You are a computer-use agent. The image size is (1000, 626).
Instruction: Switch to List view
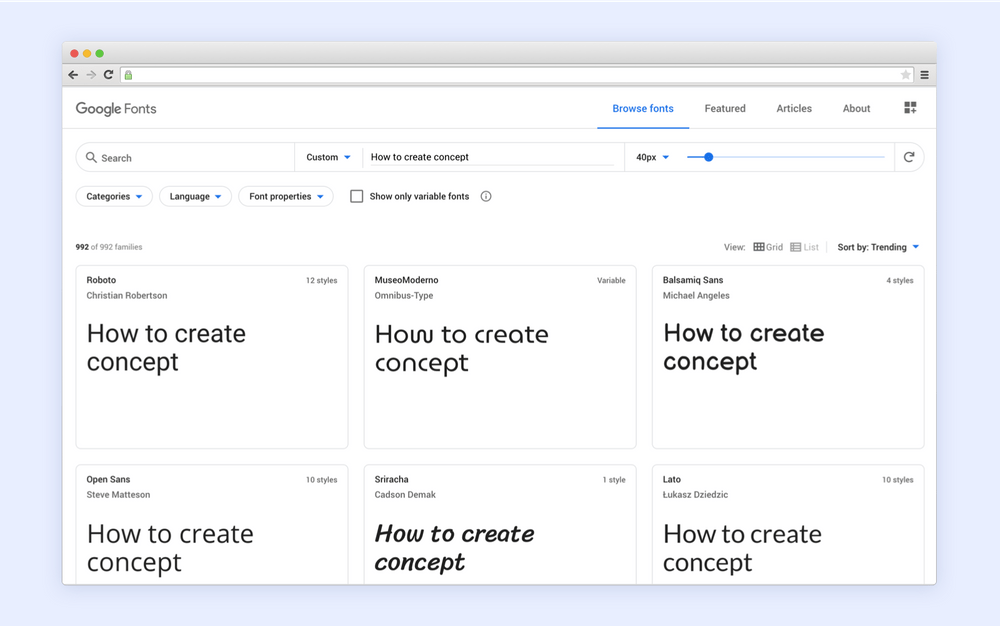tap(804, 247)
